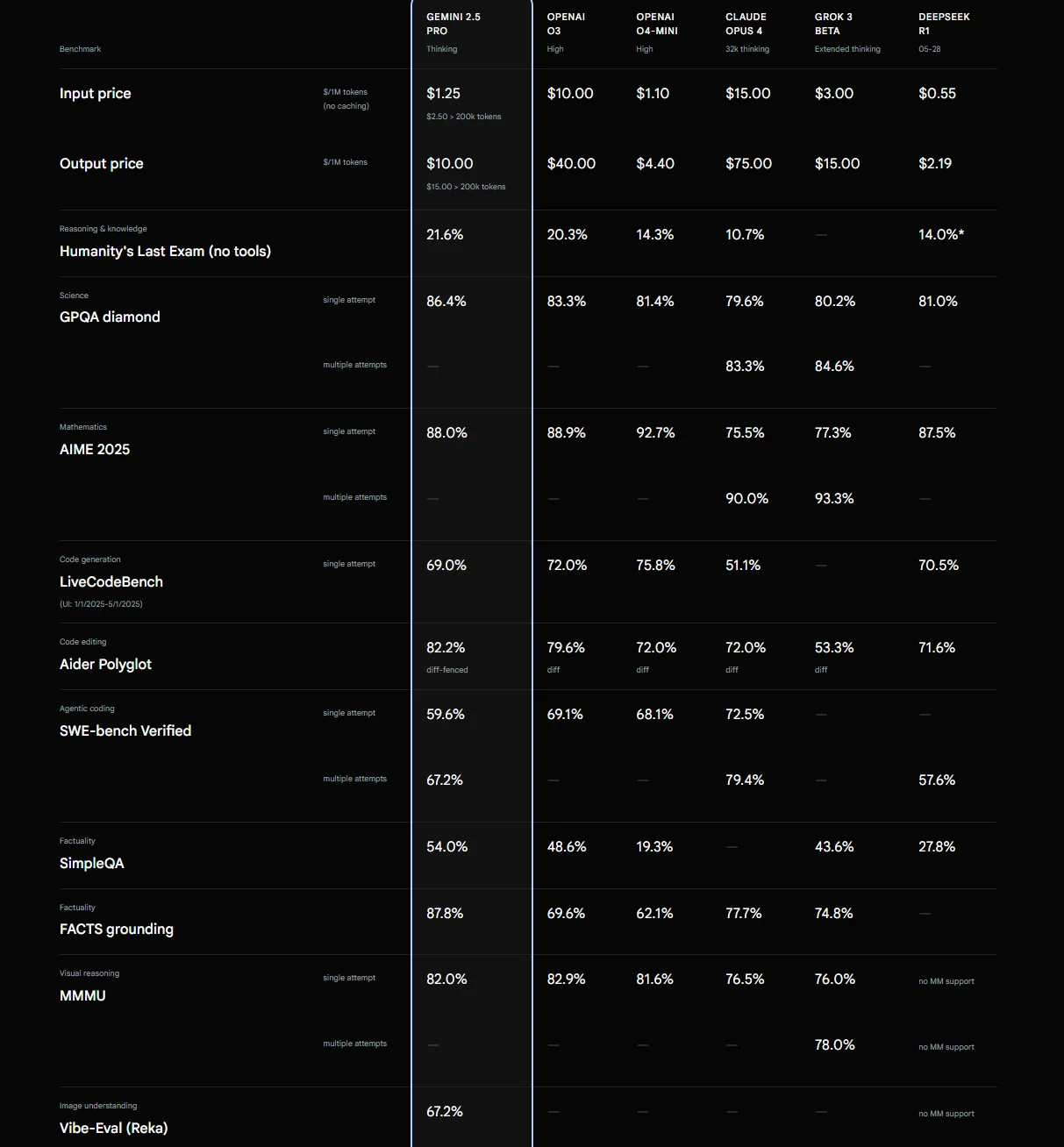The height and width of the screenshot is (1147, 1064).
Task: Click Humanity's Last Exam (no tools) label
Action: click(165, 251)
